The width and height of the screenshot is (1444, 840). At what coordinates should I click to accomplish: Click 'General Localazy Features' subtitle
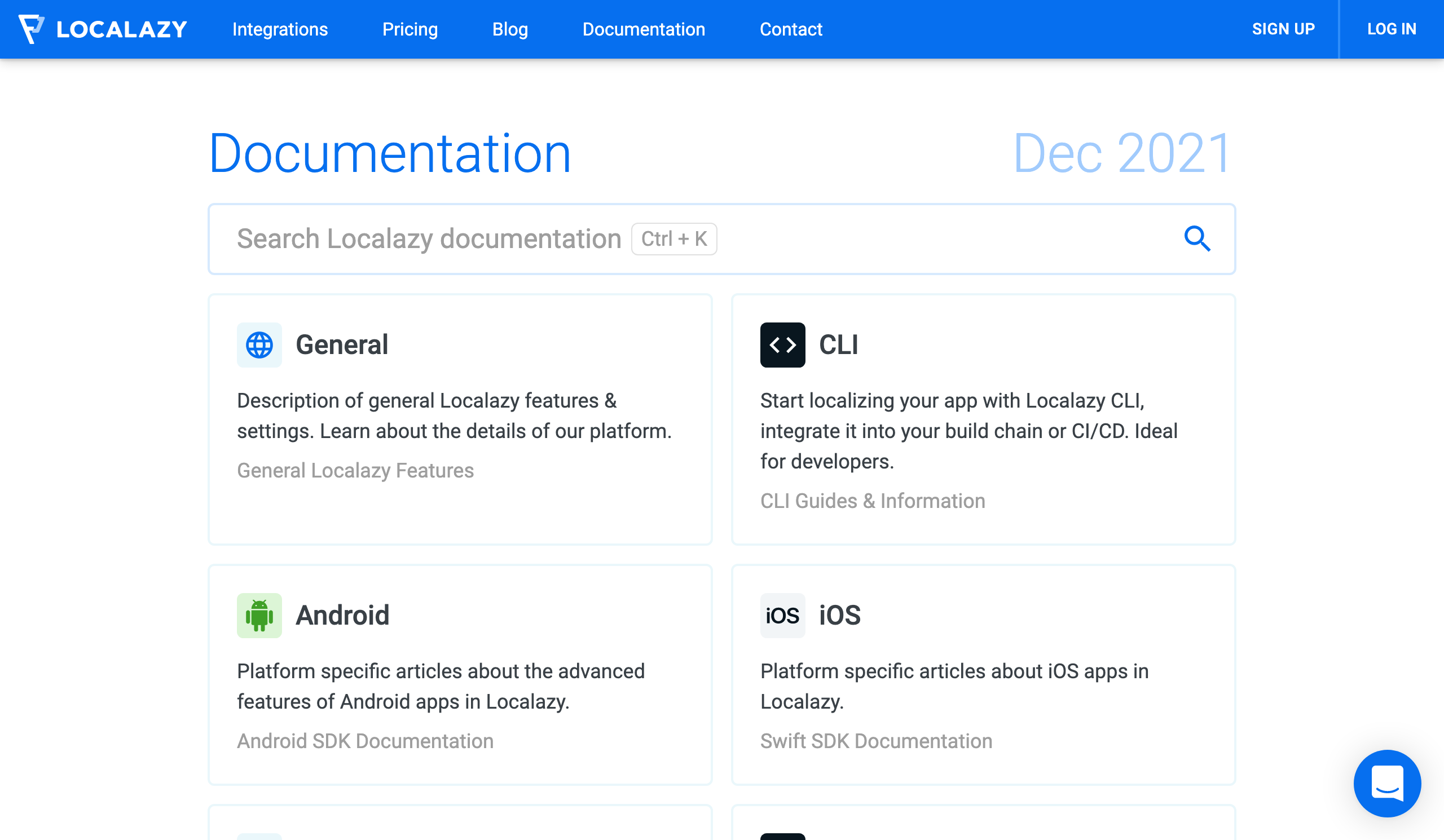point(355,471)
